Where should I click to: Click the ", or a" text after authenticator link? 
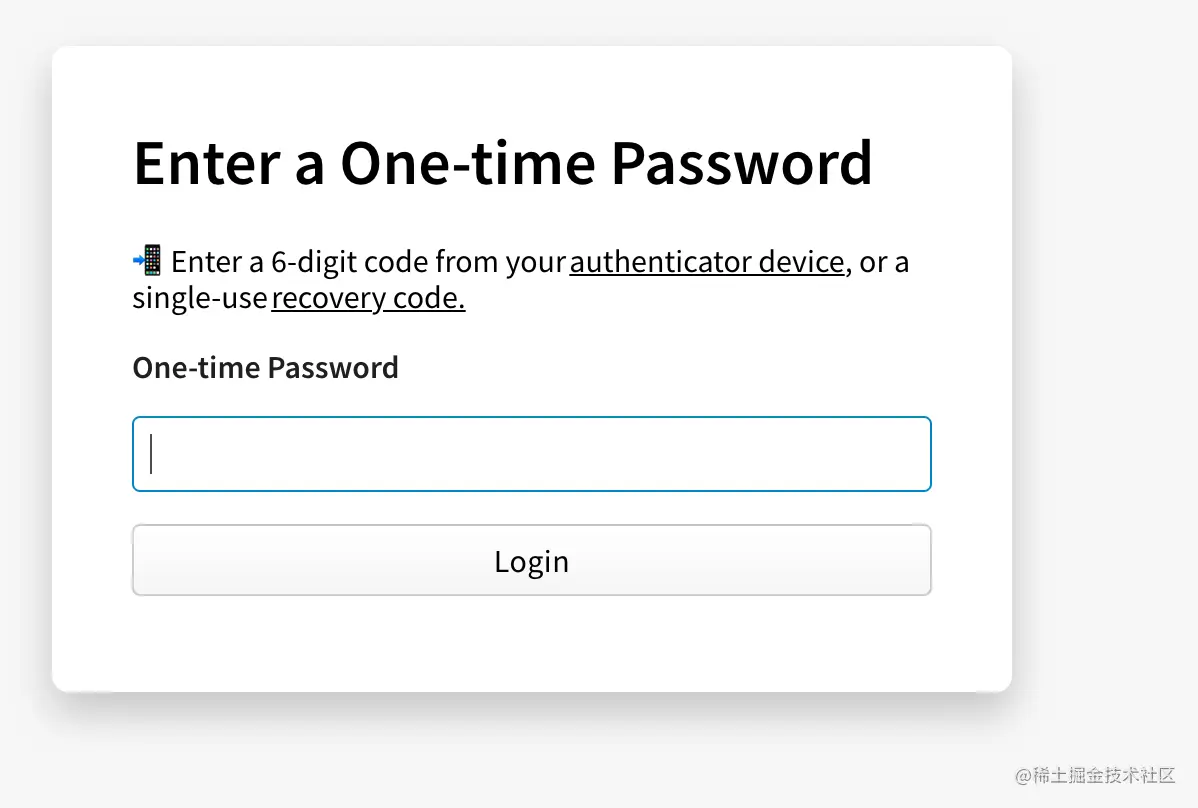click(x=879, y=262)
